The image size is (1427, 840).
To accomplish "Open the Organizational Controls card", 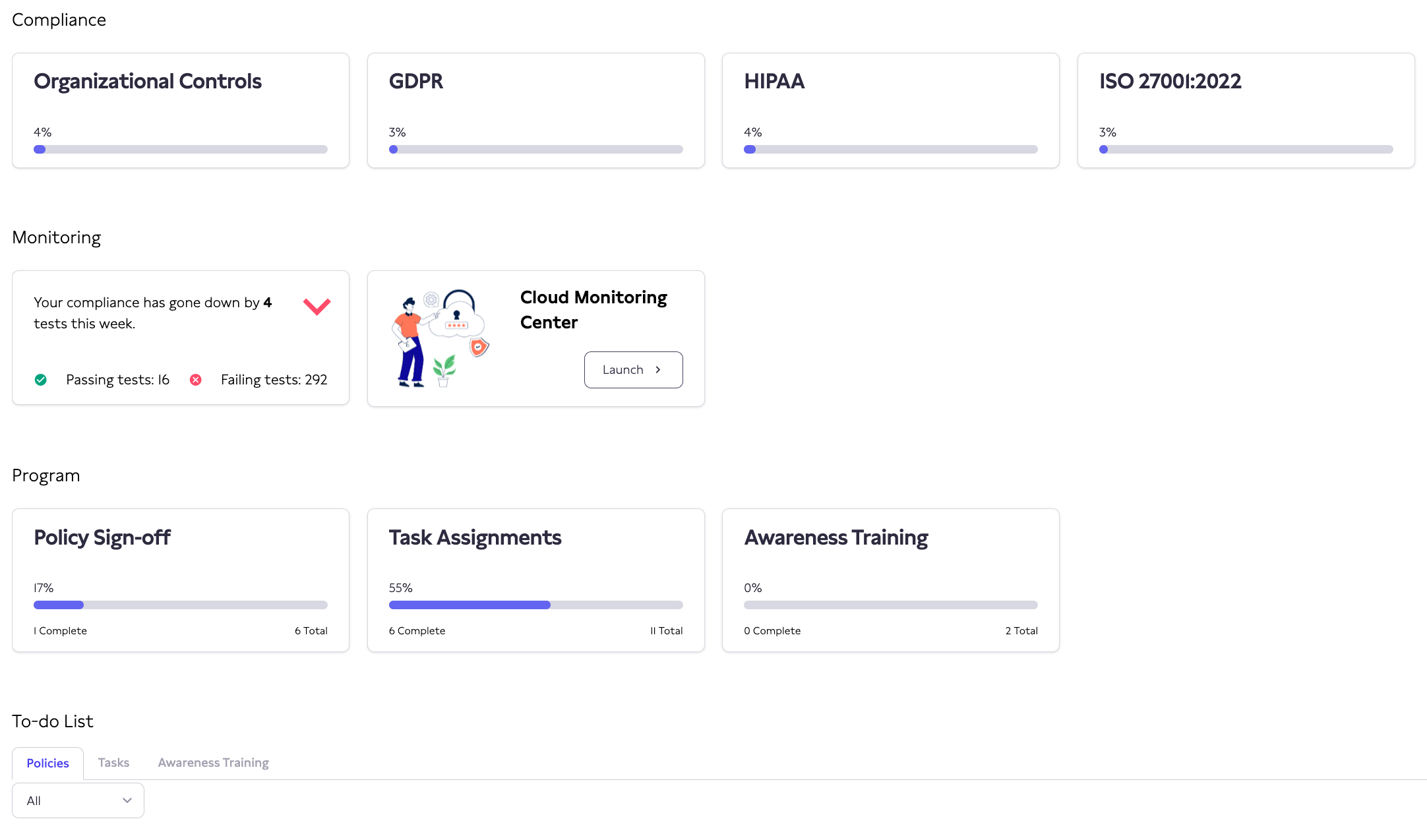I will click(x=181, y=111).
